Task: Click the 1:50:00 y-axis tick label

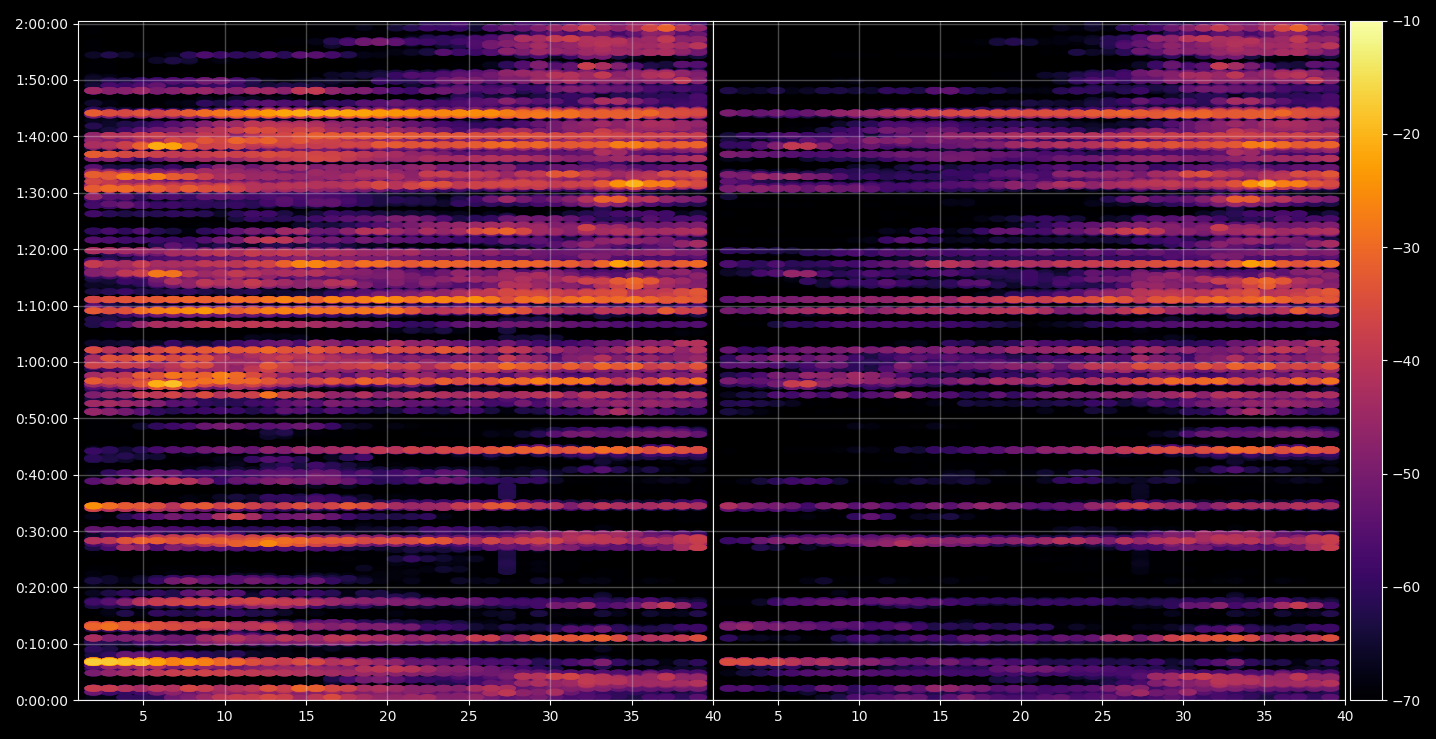Action: pyautogui.click(x=42, y=80)
